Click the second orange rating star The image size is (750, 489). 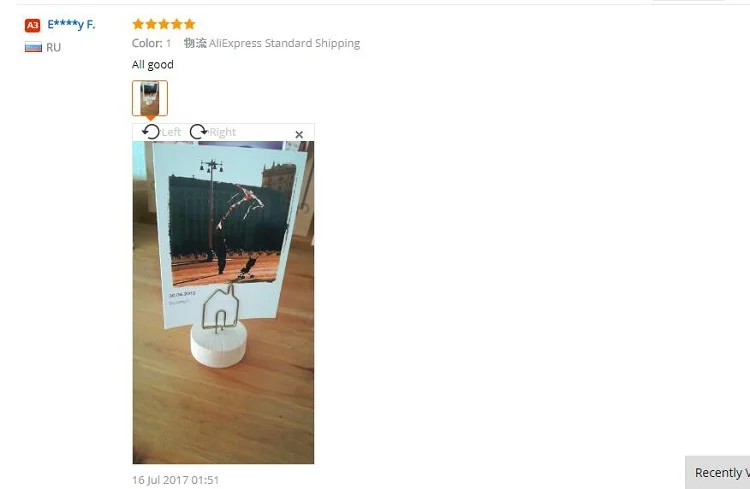pyautogui.click(x=151, y=24)
